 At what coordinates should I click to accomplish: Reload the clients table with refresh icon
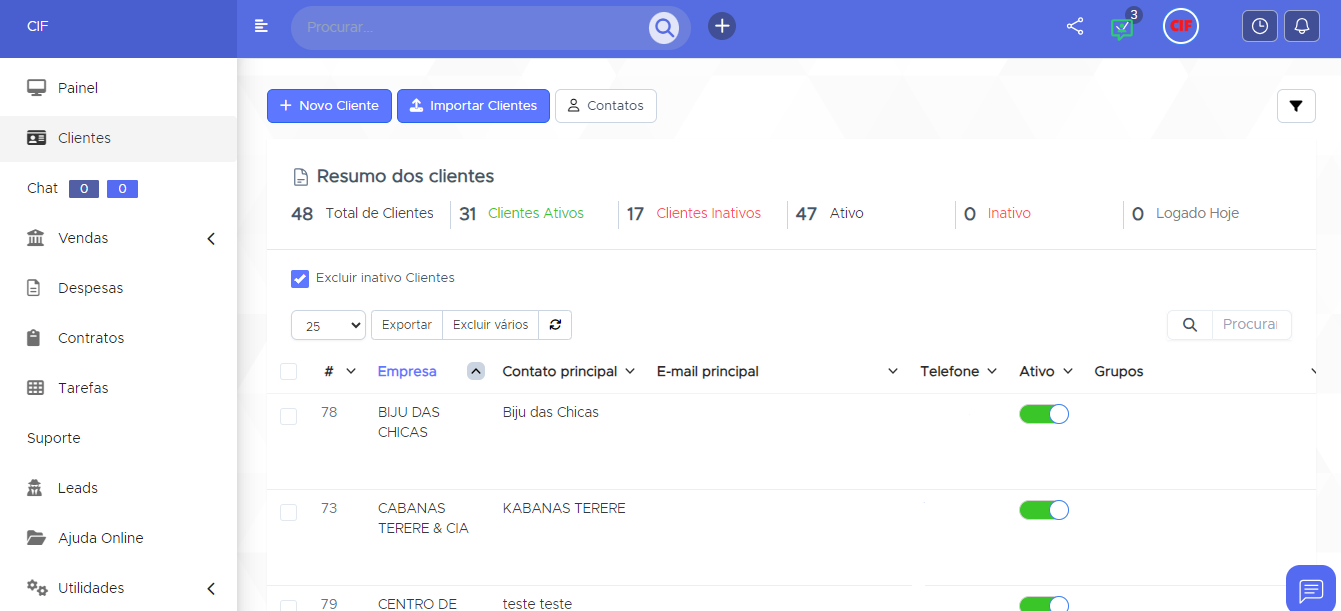[555, 325]
